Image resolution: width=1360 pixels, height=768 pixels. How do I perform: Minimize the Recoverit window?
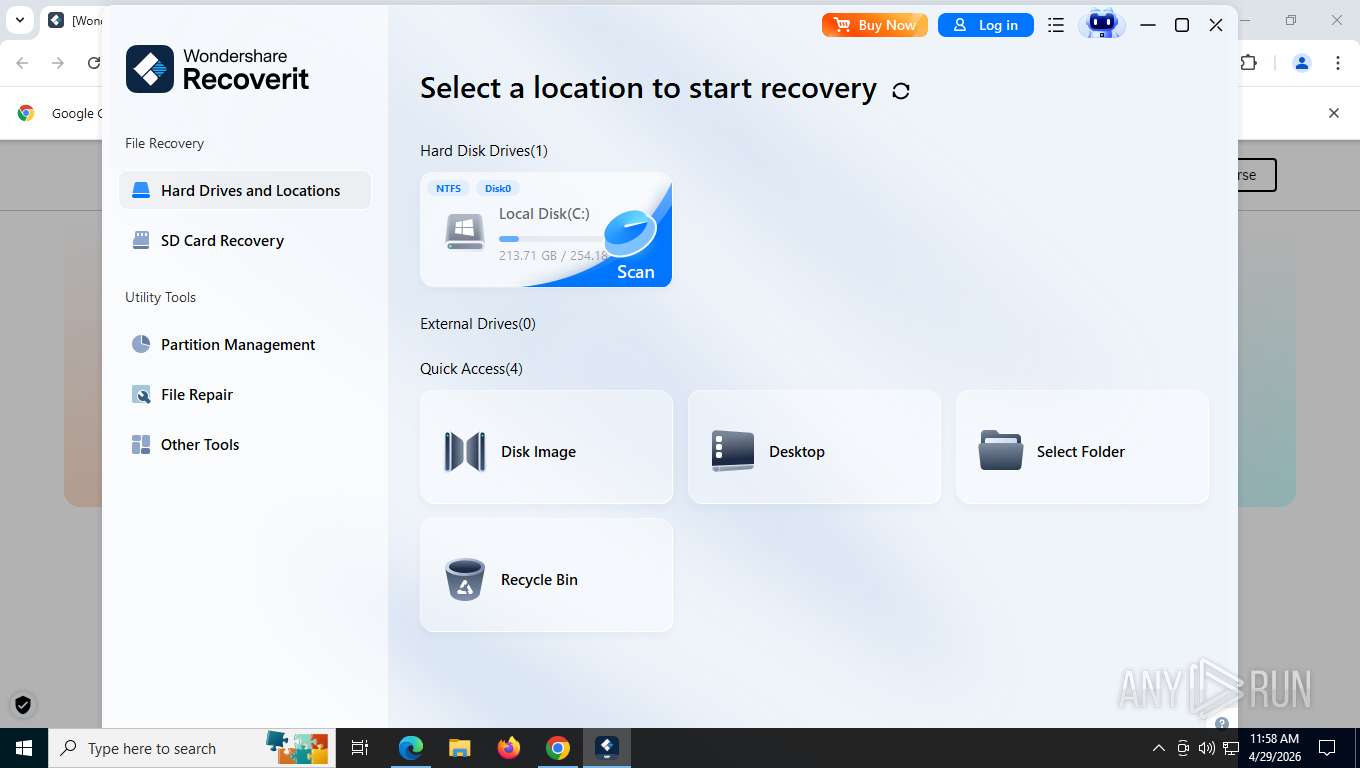click(x=1148, y=25)
